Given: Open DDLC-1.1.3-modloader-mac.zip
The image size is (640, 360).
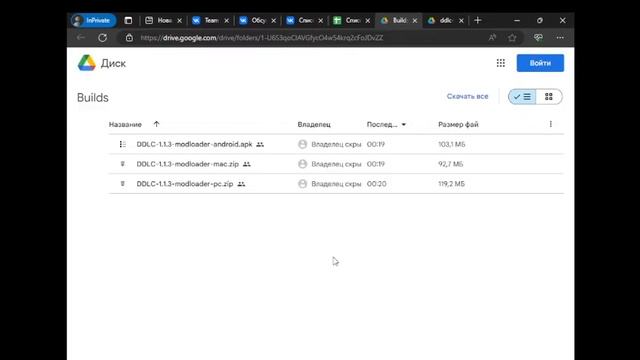Looking at the screenshot, I should click(x=188, y=164).
